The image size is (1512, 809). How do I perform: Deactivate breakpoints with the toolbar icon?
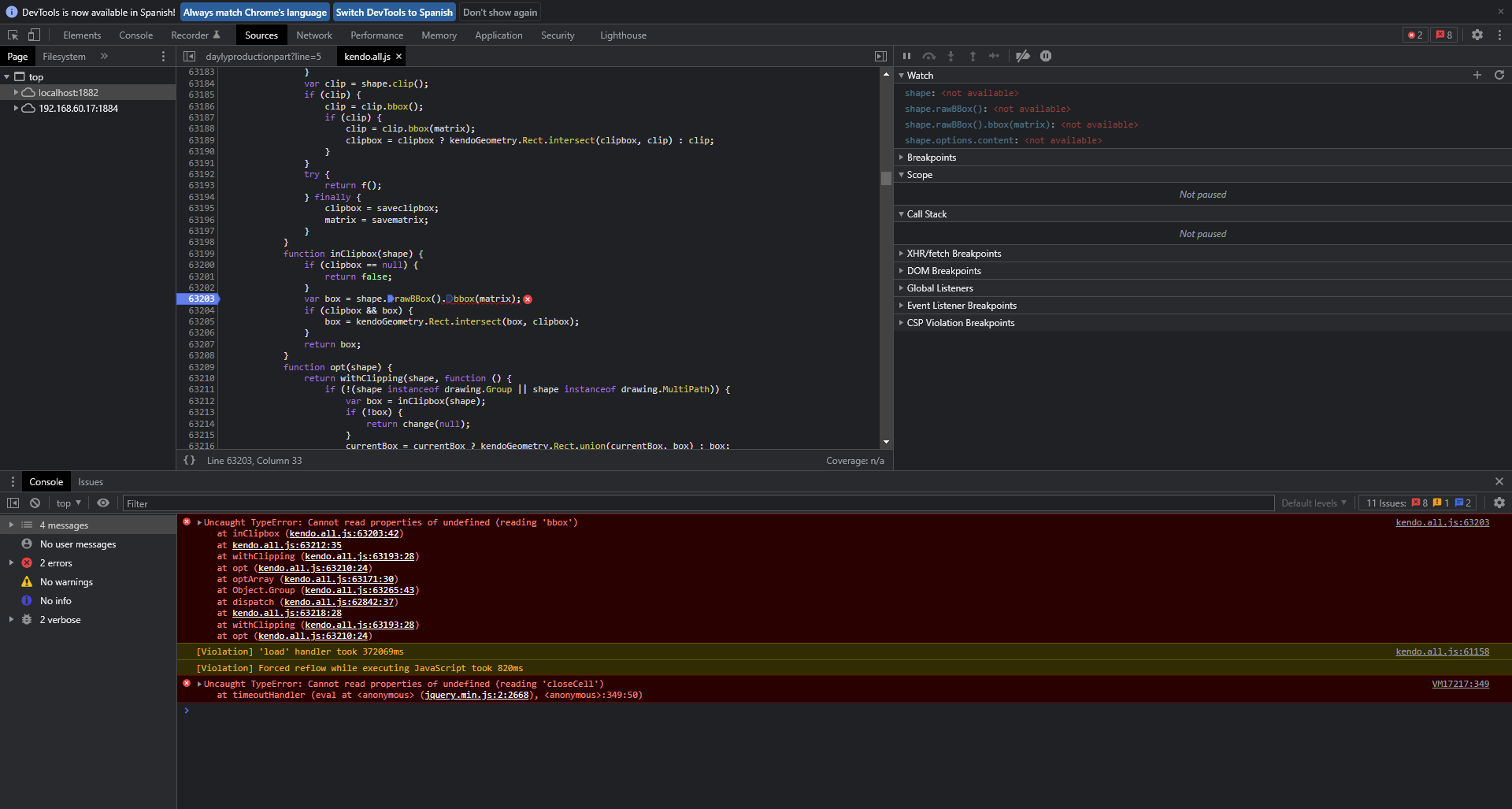click(x=1022, y=56)
